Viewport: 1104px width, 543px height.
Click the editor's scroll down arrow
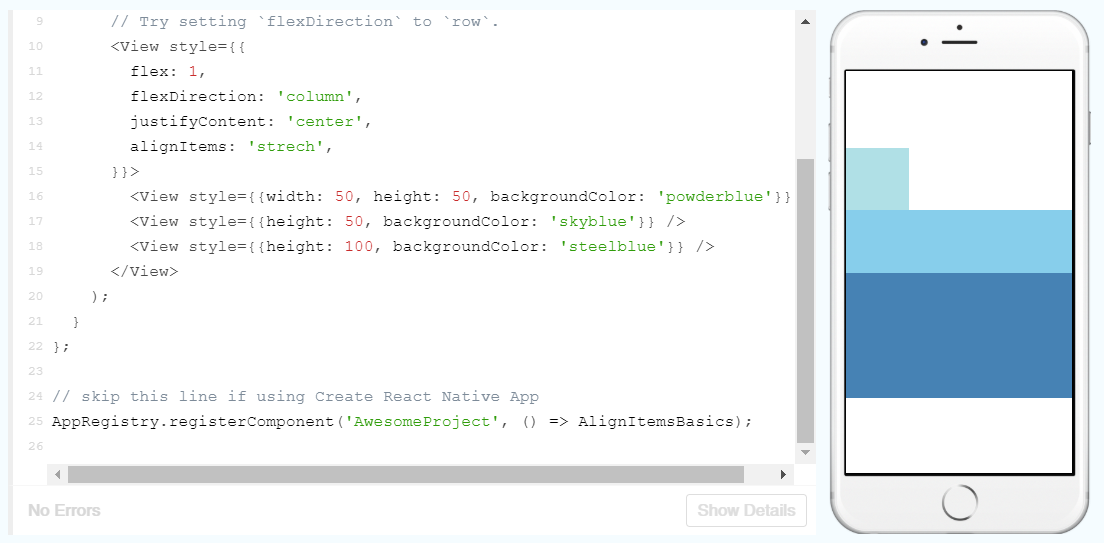pyautogui.click(x=805, y=452)
